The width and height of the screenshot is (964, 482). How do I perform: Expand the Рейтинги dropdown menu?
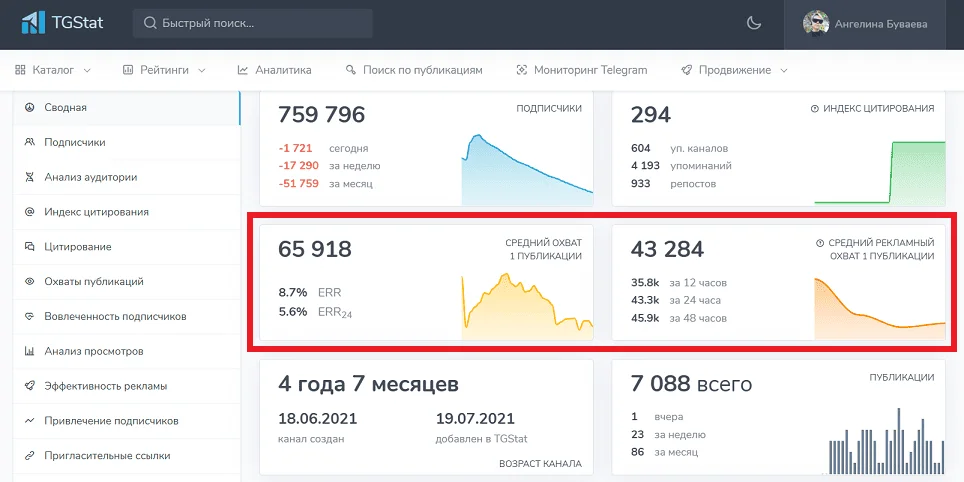pyautogui.click(x=164, y=70)
